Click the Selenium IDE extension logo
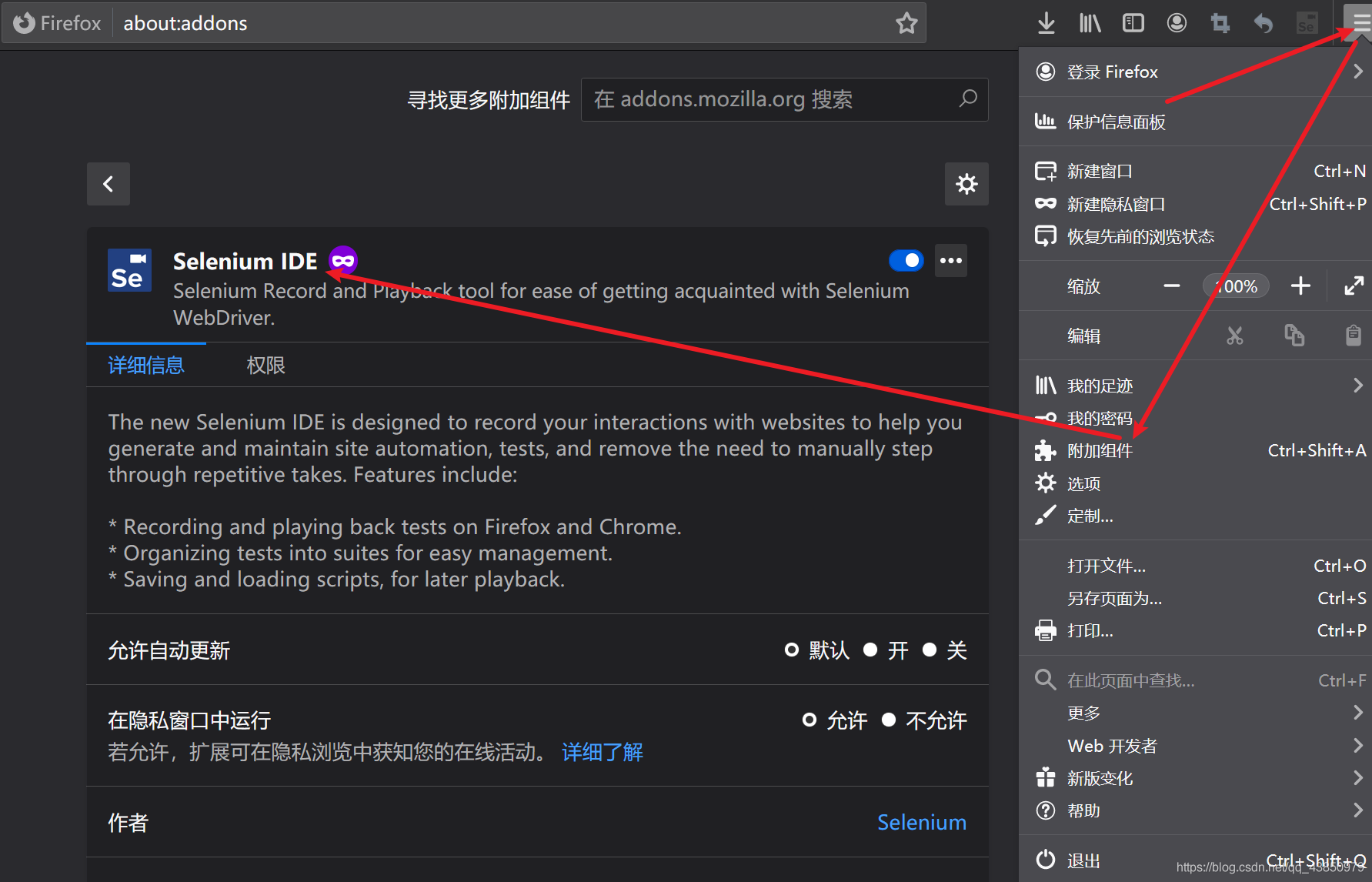The height and width of the screenshot is (882, 1372). 129,270
